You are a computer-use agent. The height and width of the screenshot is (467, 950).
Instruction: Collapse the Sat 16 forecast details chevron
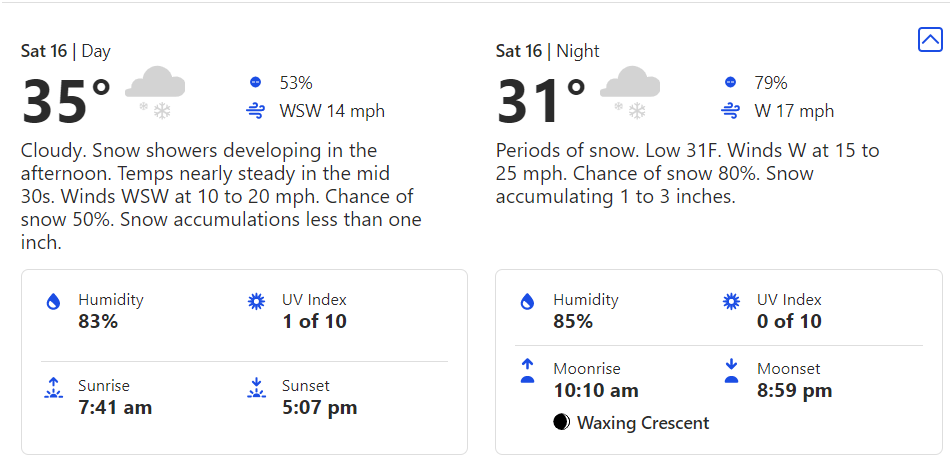click(930, 40)
